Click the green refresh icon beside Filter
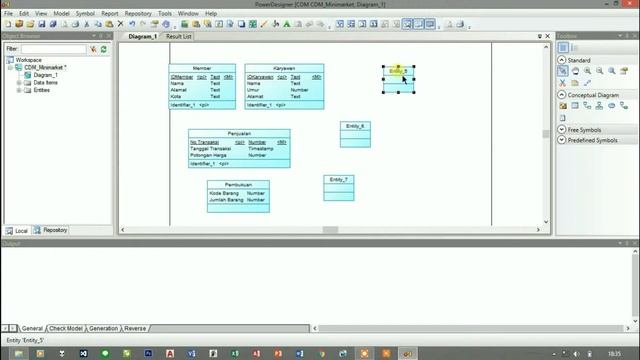Image resolution: width=640 pixels, height=360 pixels. tap(104, 49)
